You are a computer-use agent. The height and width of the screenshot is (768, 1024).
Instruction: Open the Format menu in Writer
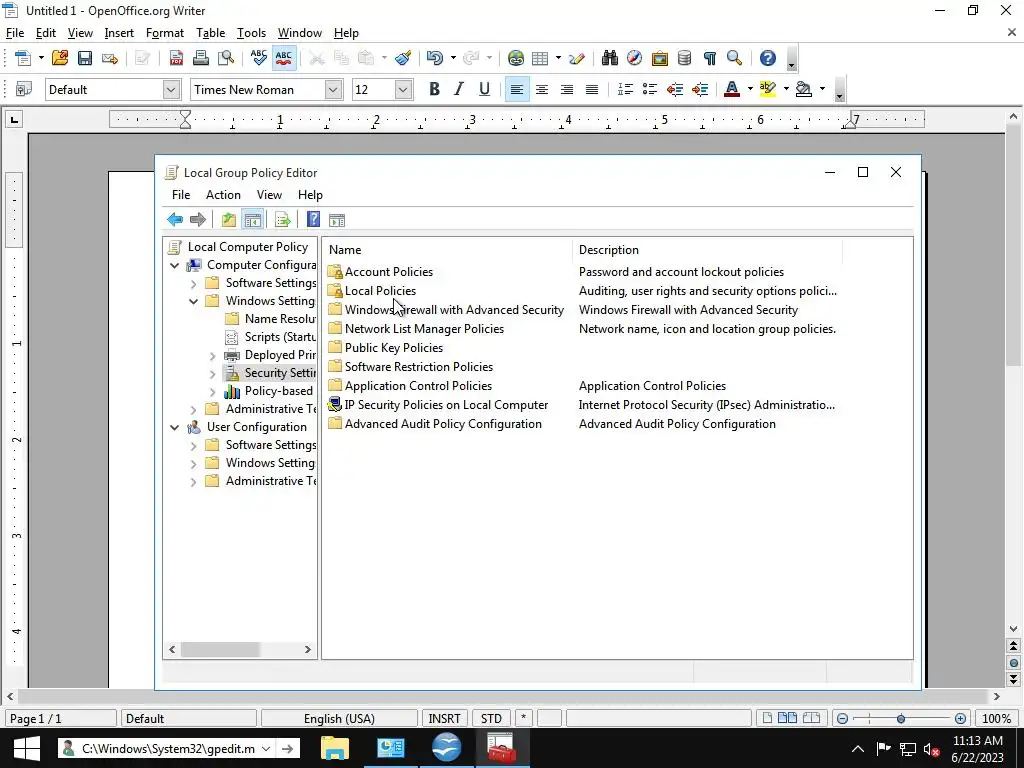[x=165, y=33]
